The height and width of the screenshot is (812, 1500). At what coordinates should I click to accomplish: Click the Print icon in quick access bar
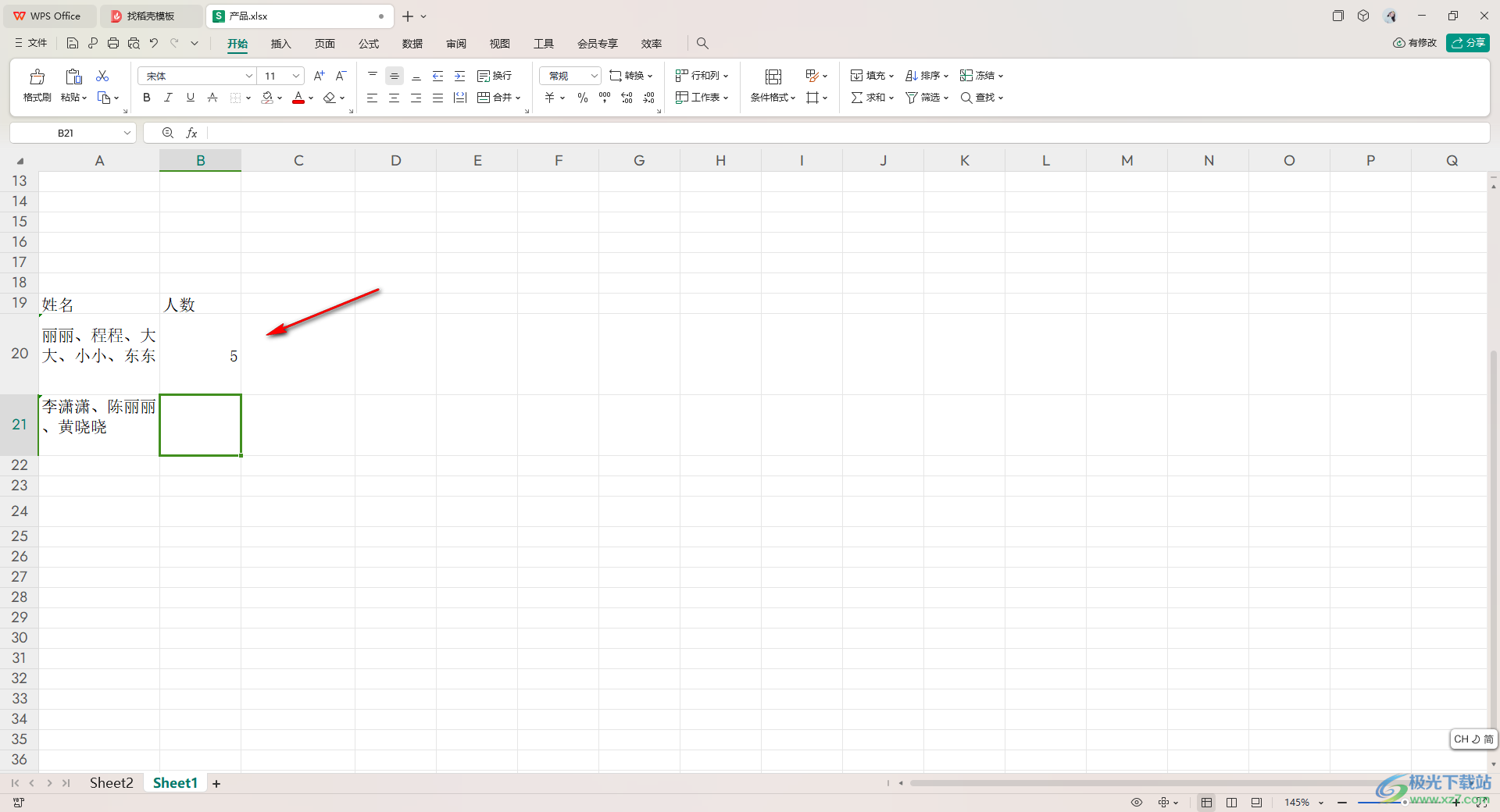click(x=113, y=44)
